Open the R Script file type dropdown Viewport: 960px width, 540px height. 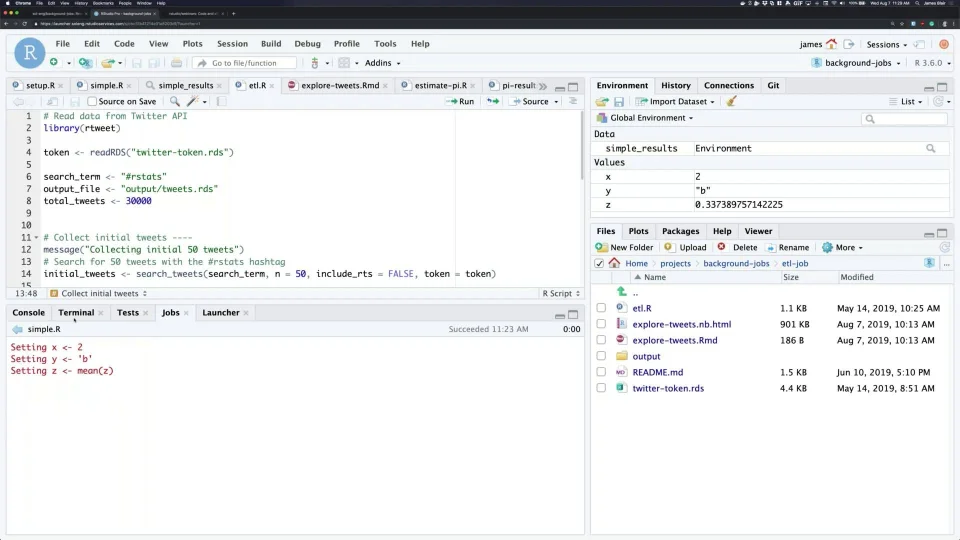coord(560,293)
